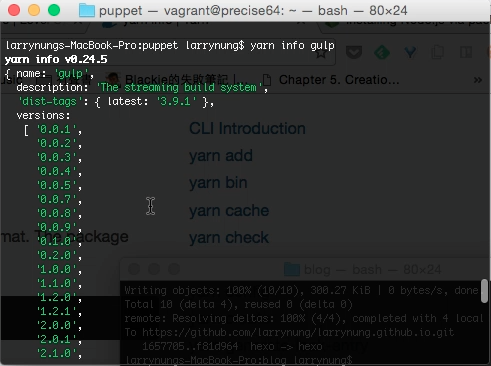Expand the bookmarks overflow chevron

(478, 80)
